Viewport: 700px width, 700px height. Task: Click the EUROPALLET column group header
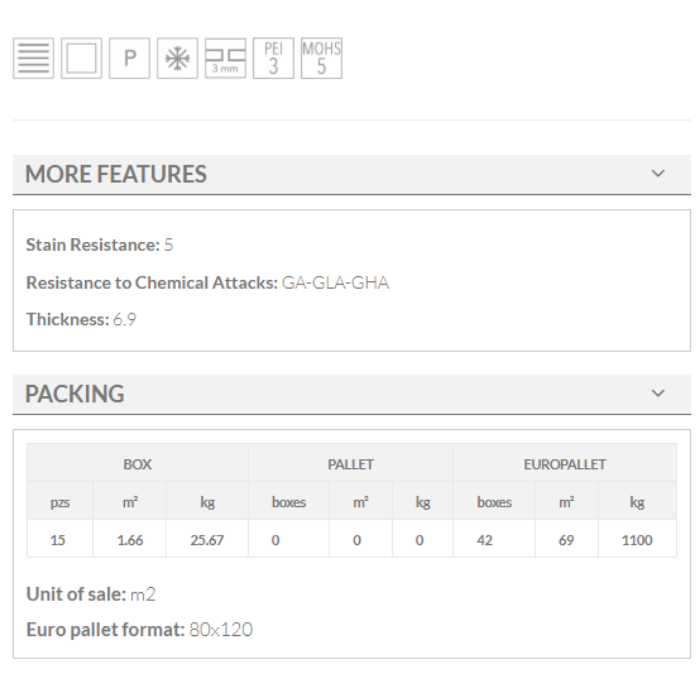(564, 464)
